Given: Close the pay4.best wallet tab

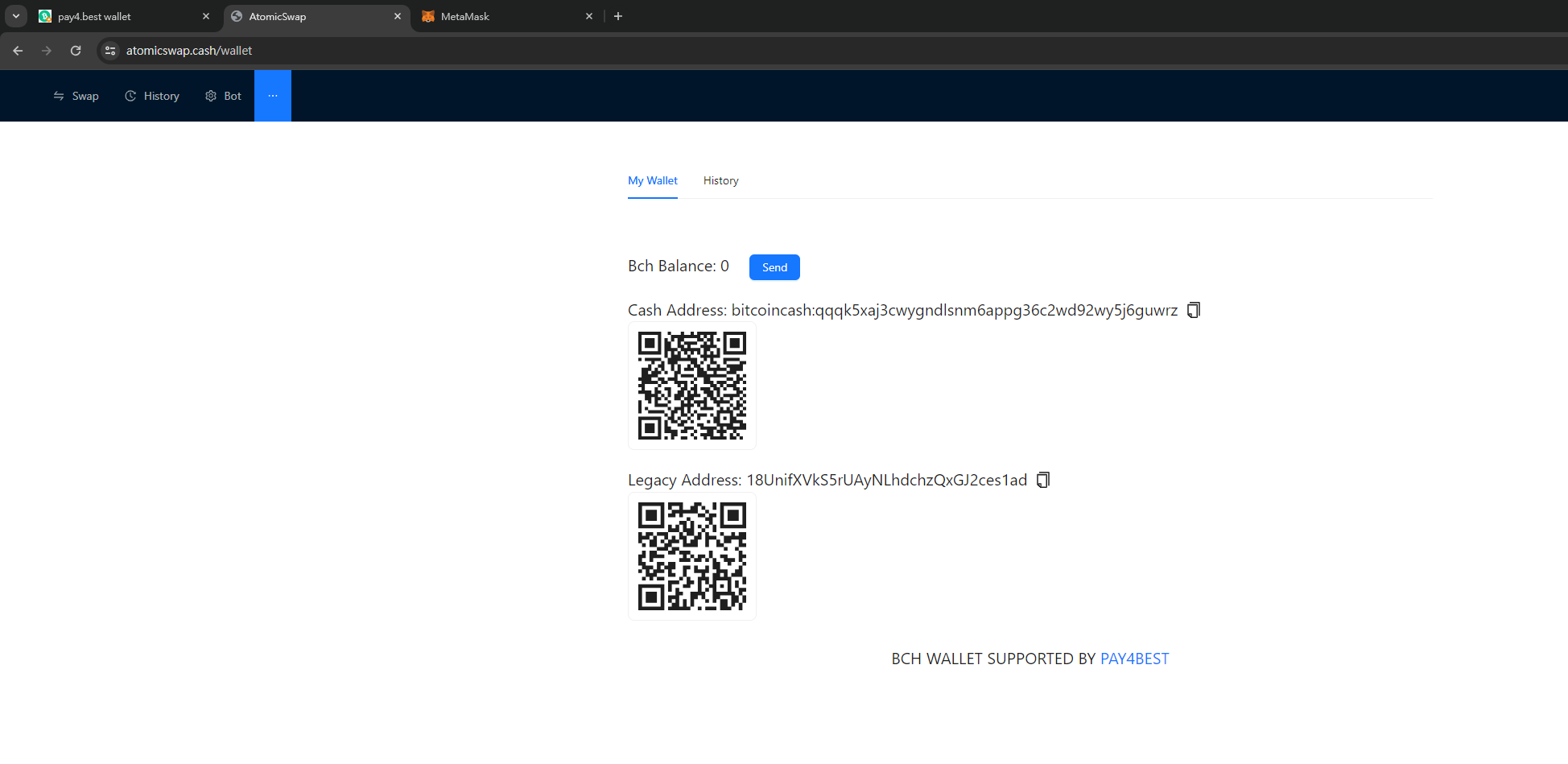Looking at the screenshot, I should pyautogui.click(x=206, y=16).
